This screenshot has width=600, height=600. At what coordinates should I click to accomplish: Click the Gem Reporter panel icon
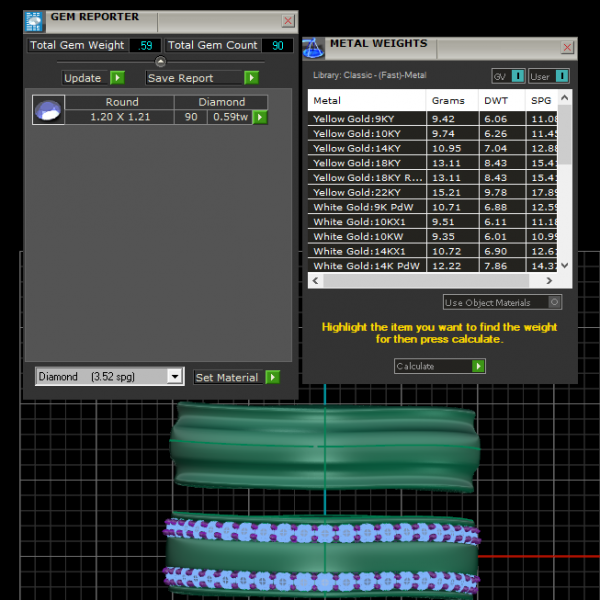tap(33, 19)
